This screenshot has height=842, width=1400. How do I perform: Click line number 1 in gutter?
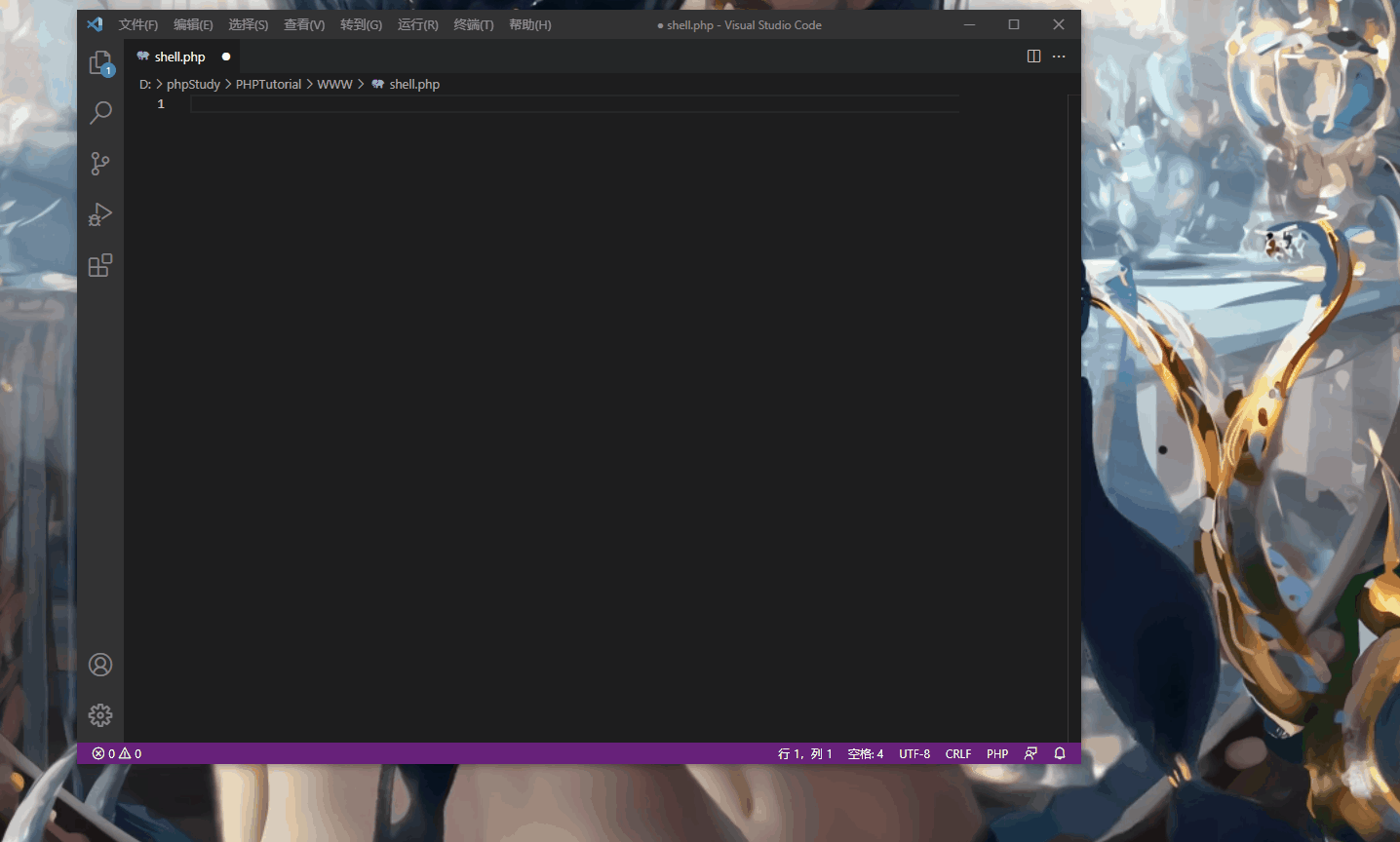coord(161,104)
